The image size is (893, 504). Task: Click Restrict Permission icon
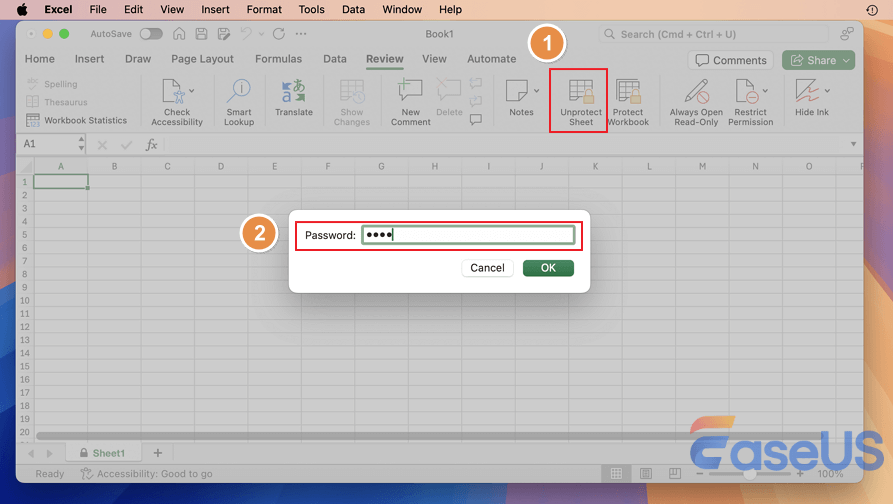click(x=746, y=91)
